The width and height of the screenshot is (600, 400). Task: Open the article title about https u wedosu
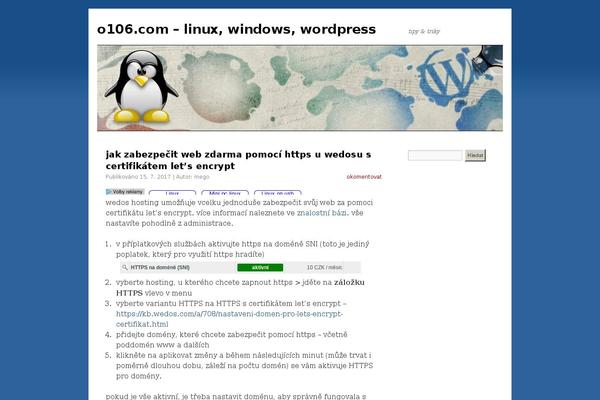click(x=238, y=160)
